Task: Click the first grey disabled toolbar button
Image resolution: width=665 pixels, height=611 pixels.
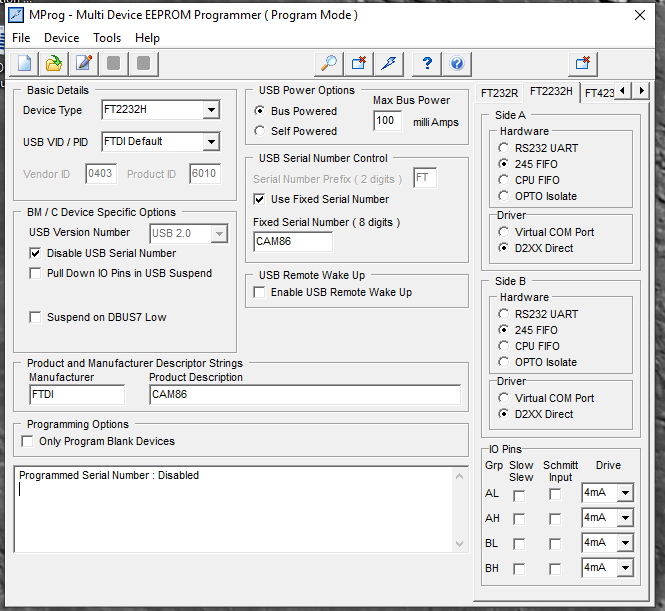Action: point(113,64)
